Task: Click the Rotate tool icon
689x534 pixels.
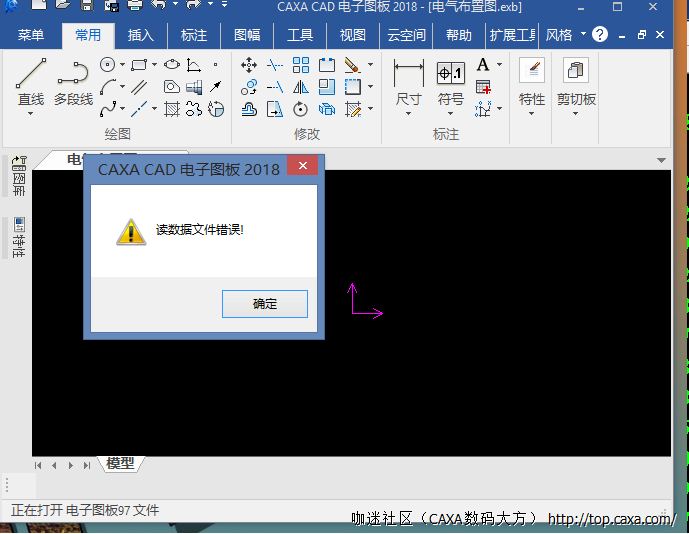Action: (301, 109)
